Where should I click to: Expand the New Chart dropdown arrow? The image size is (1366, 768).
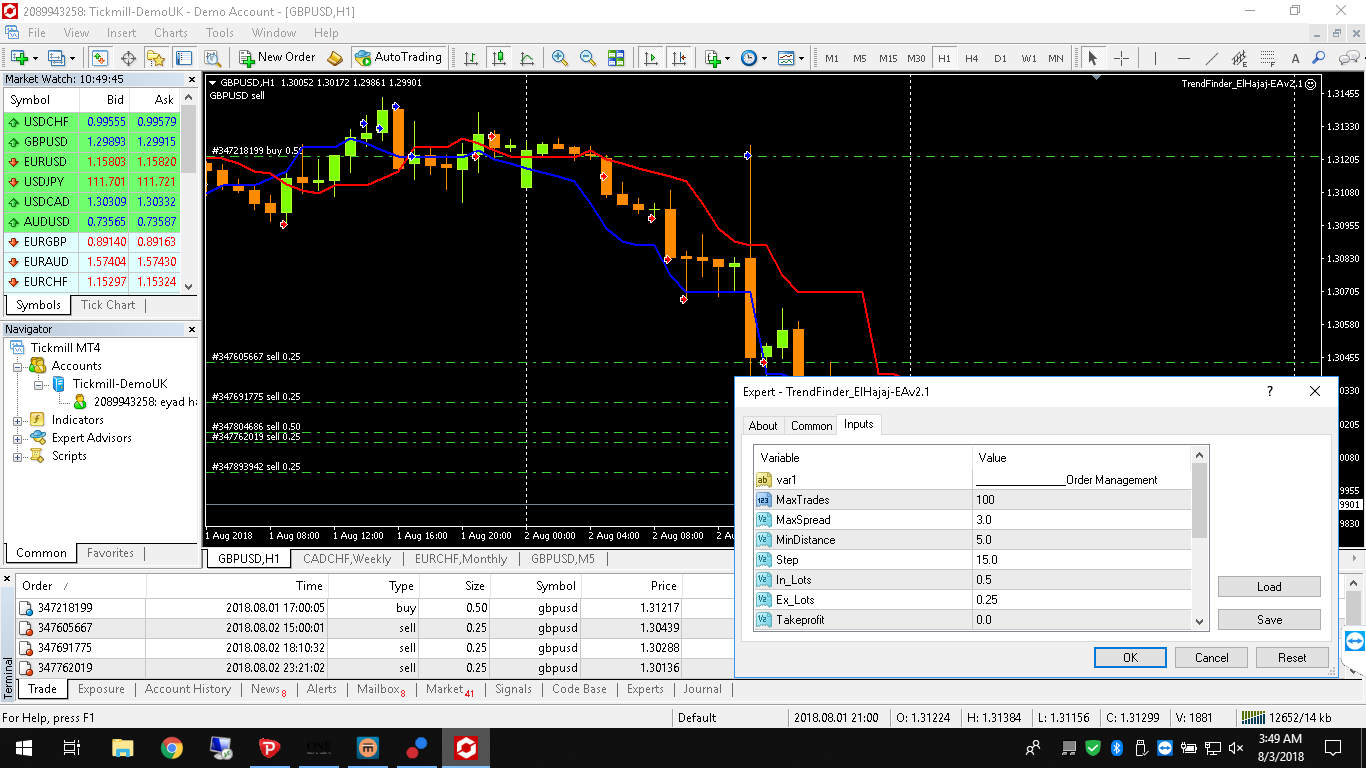[36, 58]
